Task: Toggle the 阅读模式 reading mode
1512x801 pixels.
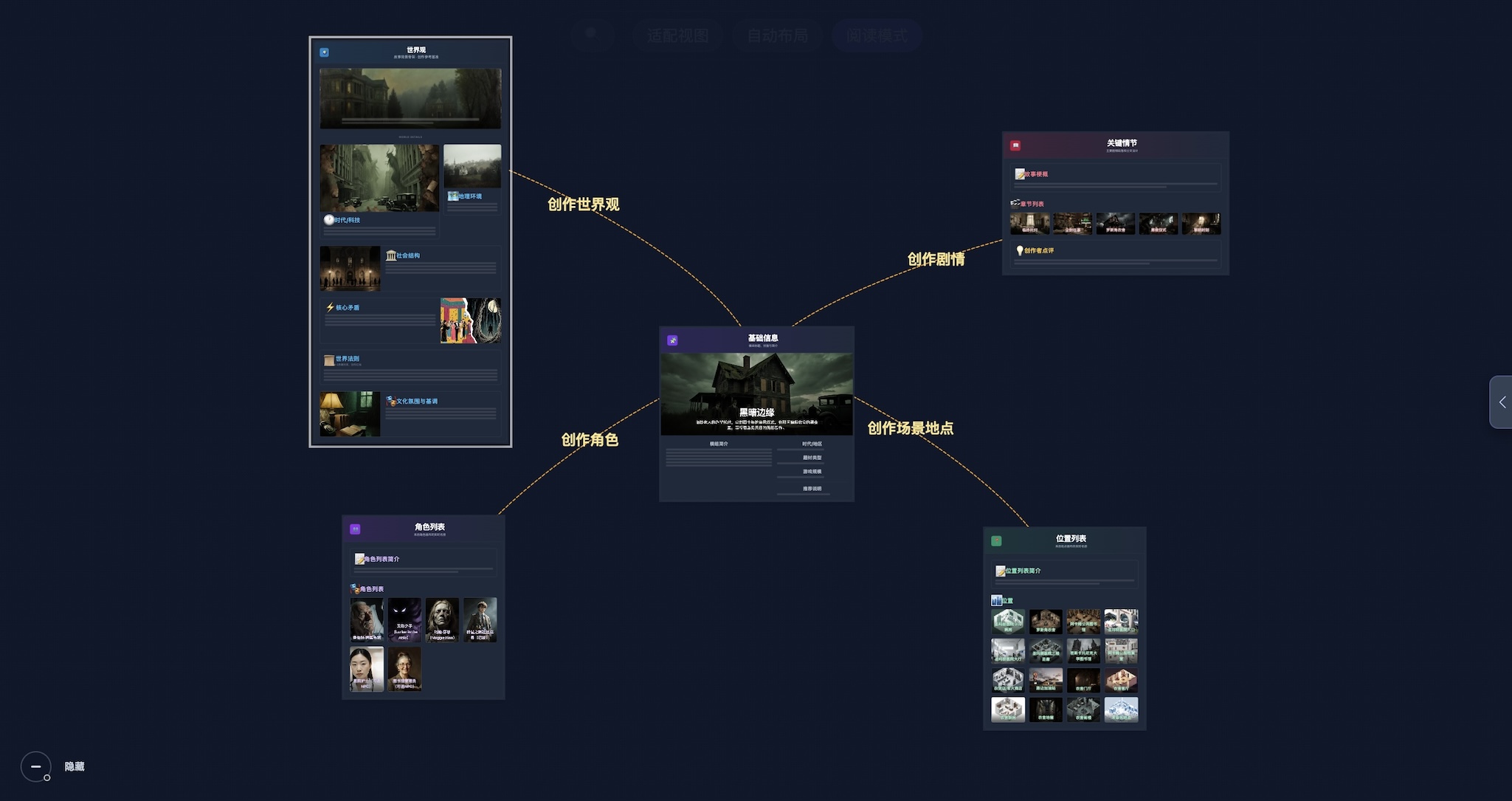Action: pos(877,35)
